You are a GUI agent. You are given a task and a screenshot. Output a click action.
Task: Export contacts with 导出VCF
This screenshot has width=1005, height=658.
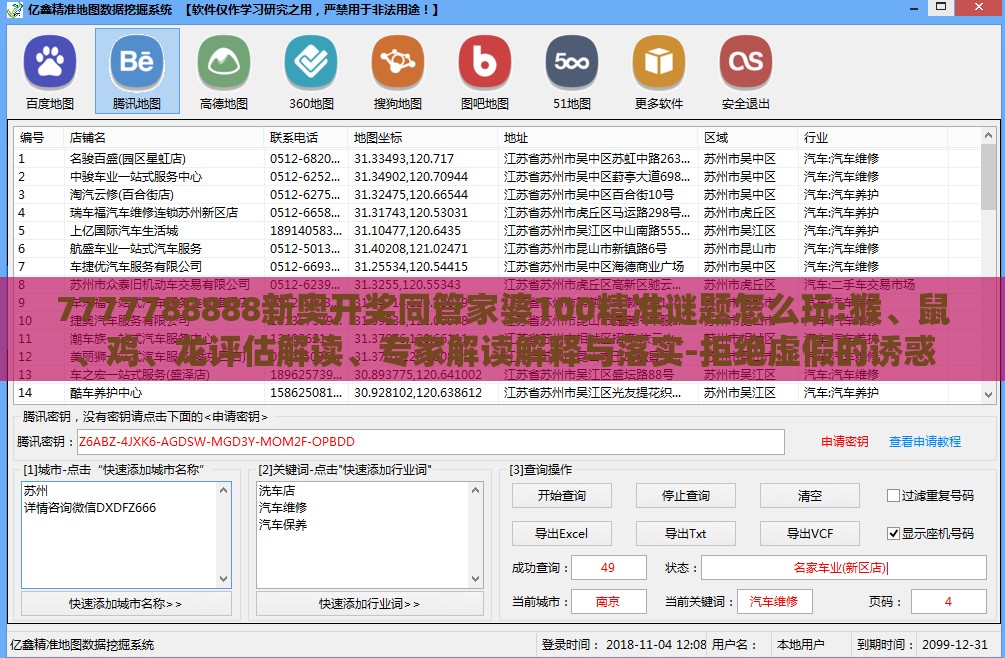pyautogui.click(x=810, y=533)
